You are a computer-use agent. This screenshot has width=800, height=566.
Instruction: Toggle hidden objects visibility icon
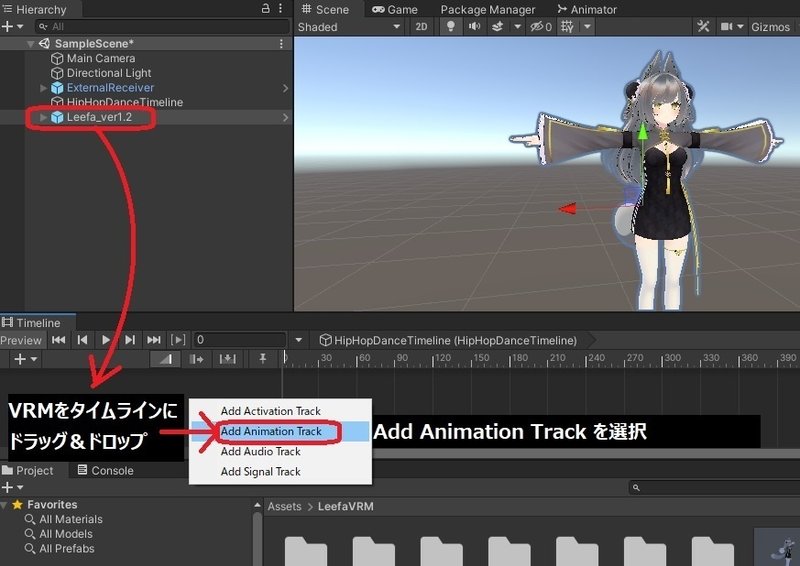tap(541, 27)
